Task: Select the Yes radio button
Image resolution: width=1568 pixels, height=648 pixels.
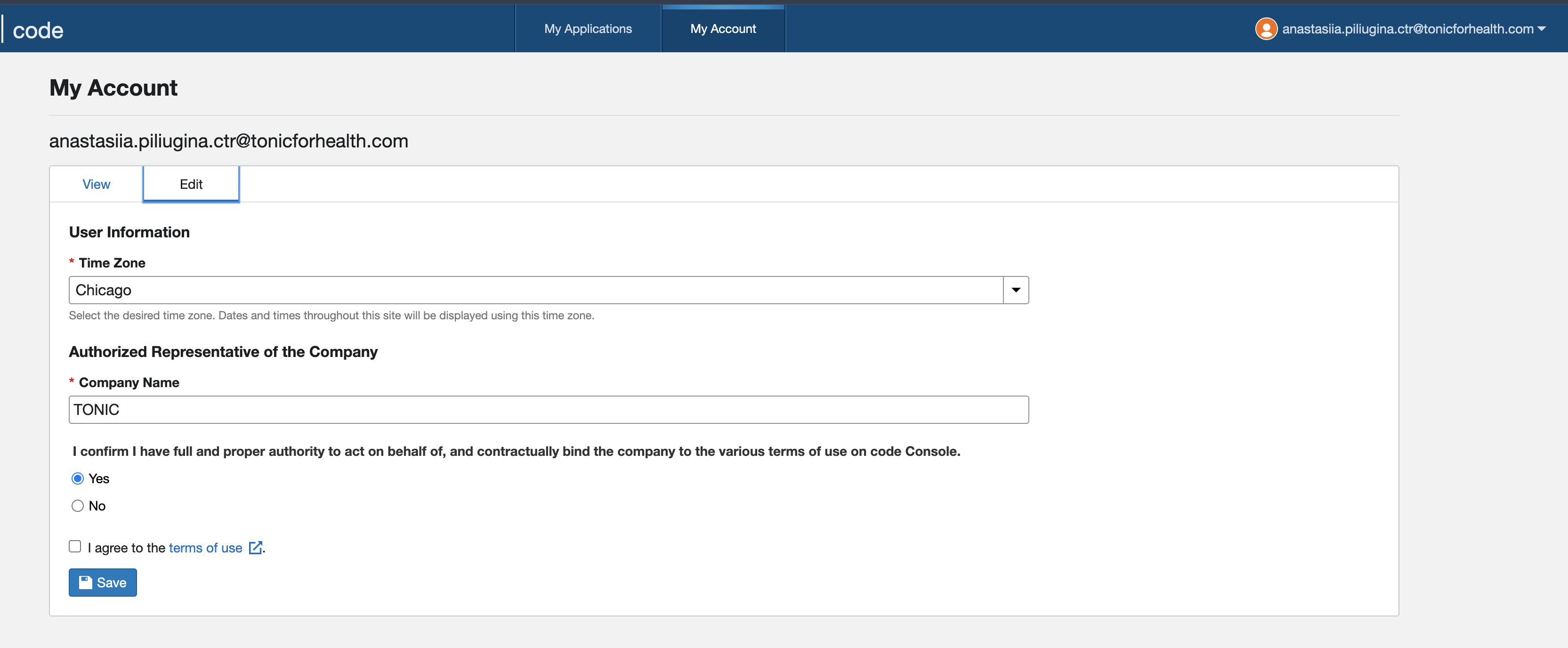Action: tap(77, 478)
